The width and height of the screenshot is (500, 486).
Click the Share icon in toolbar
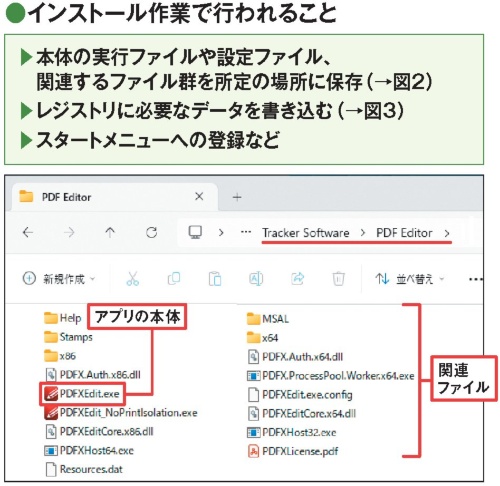(x=297, y=278)
